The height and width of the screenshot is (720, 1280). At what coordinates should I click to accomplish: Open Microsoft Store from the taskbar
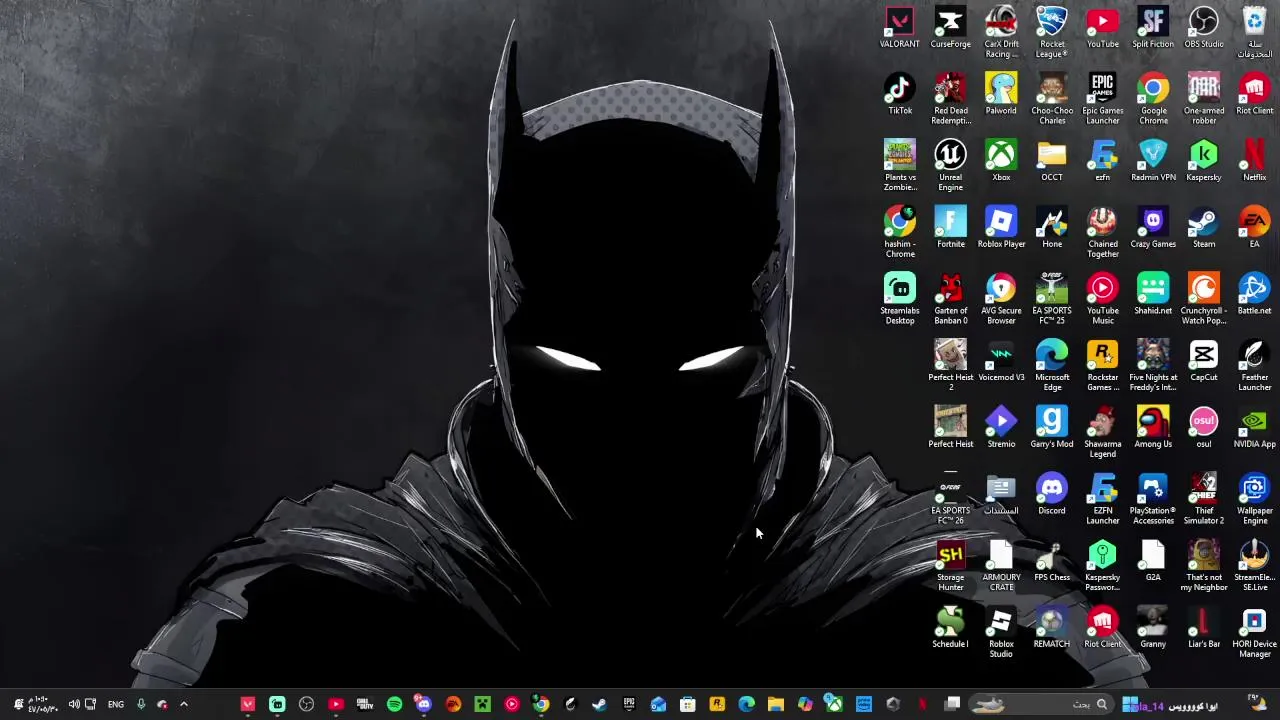click(x=687, y=704)
